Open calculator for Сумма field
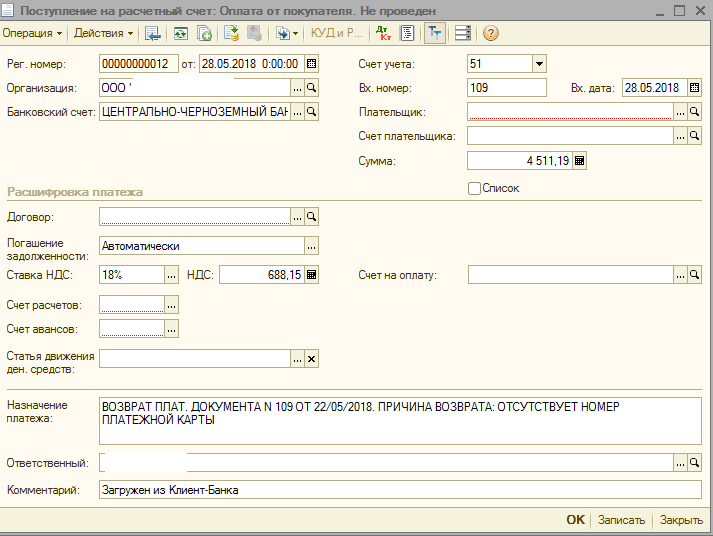Viewport: 713px width, 536px height. 579,160
